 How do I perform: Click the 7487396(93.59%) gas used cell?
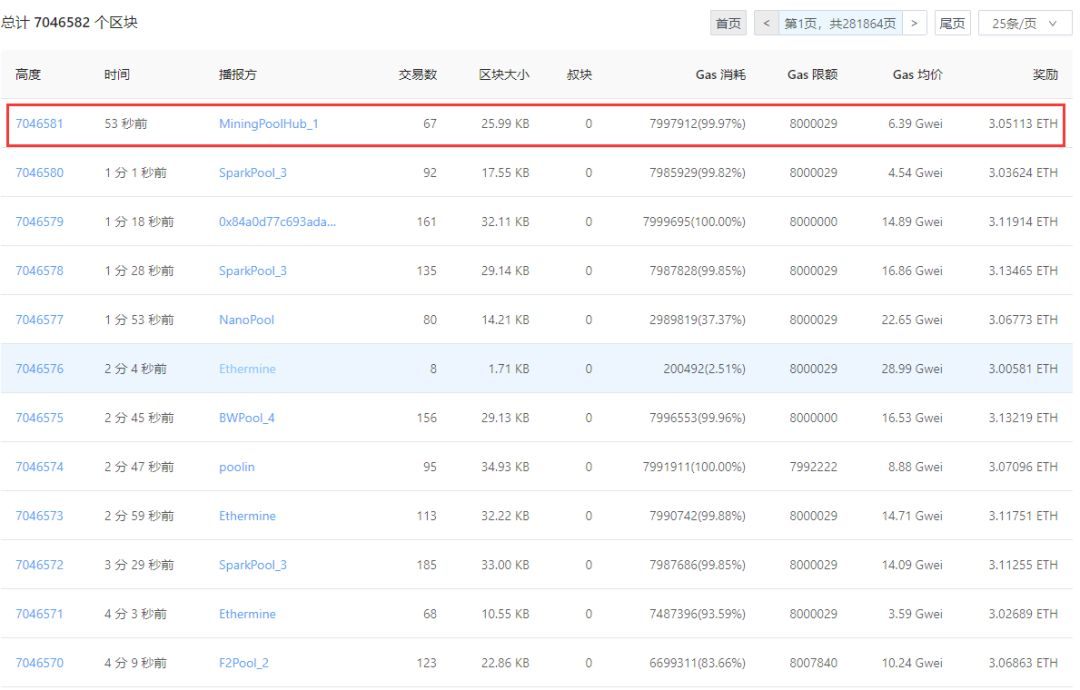click(697, 614)
